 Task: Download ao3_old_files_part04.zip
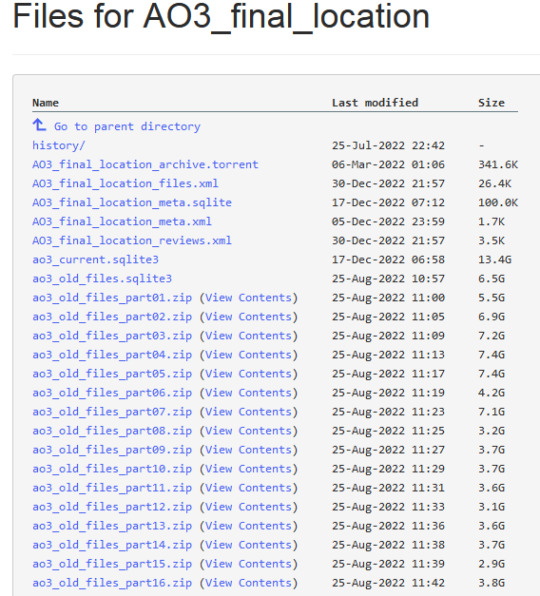(112, 355)
